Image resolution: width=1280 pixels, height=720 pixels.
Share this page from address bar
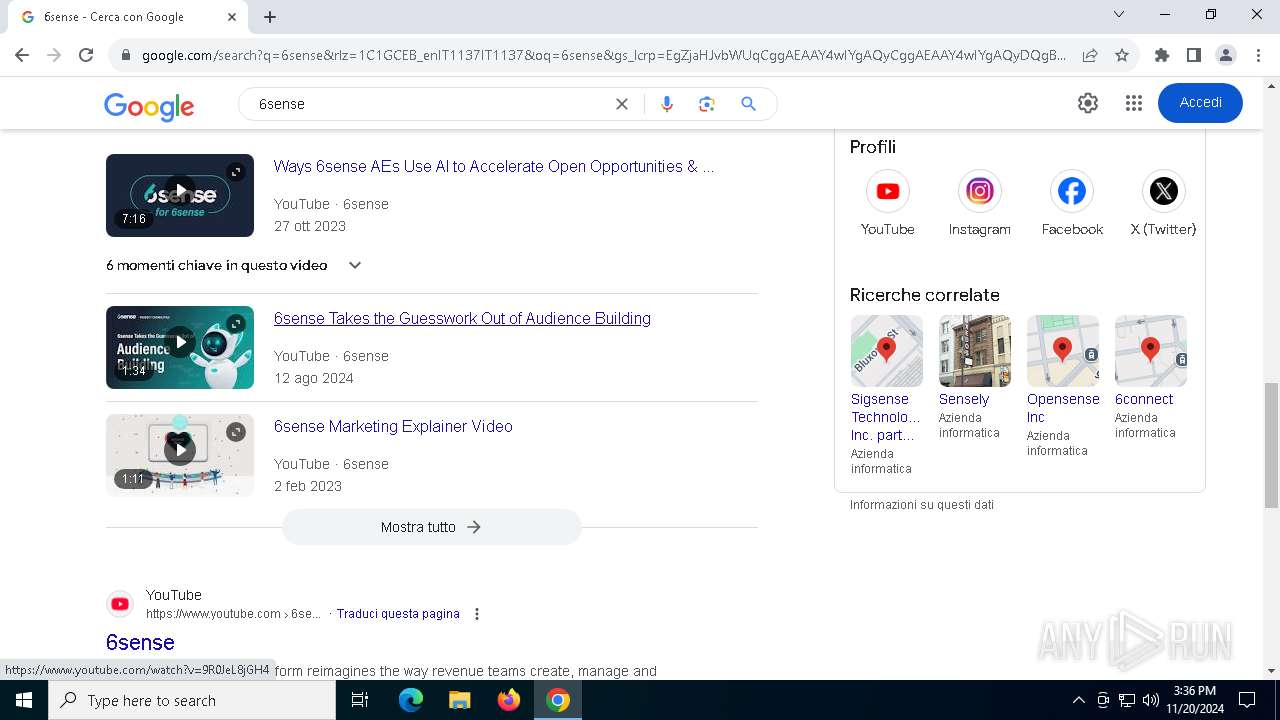[1090, 55]
